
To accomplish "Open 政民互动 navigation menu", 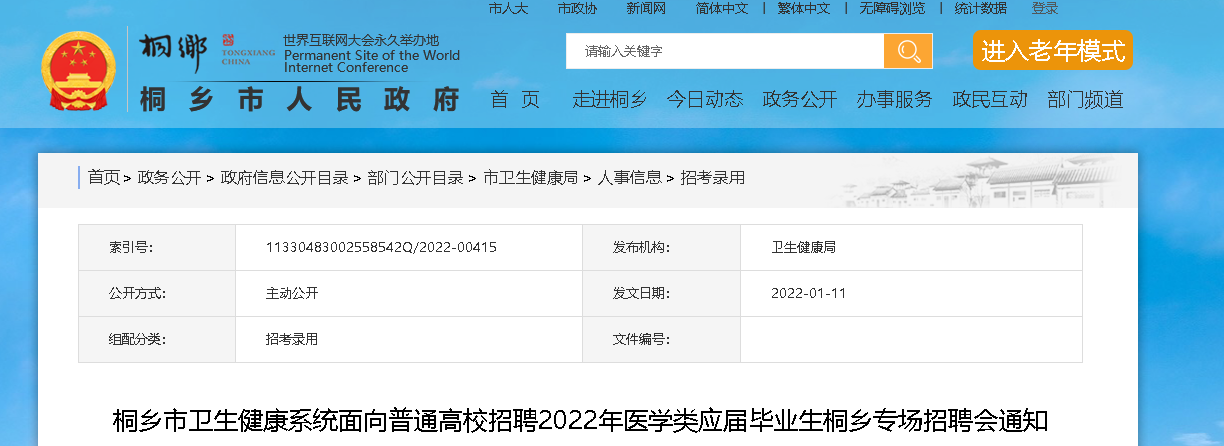I will tap(990, 99).
